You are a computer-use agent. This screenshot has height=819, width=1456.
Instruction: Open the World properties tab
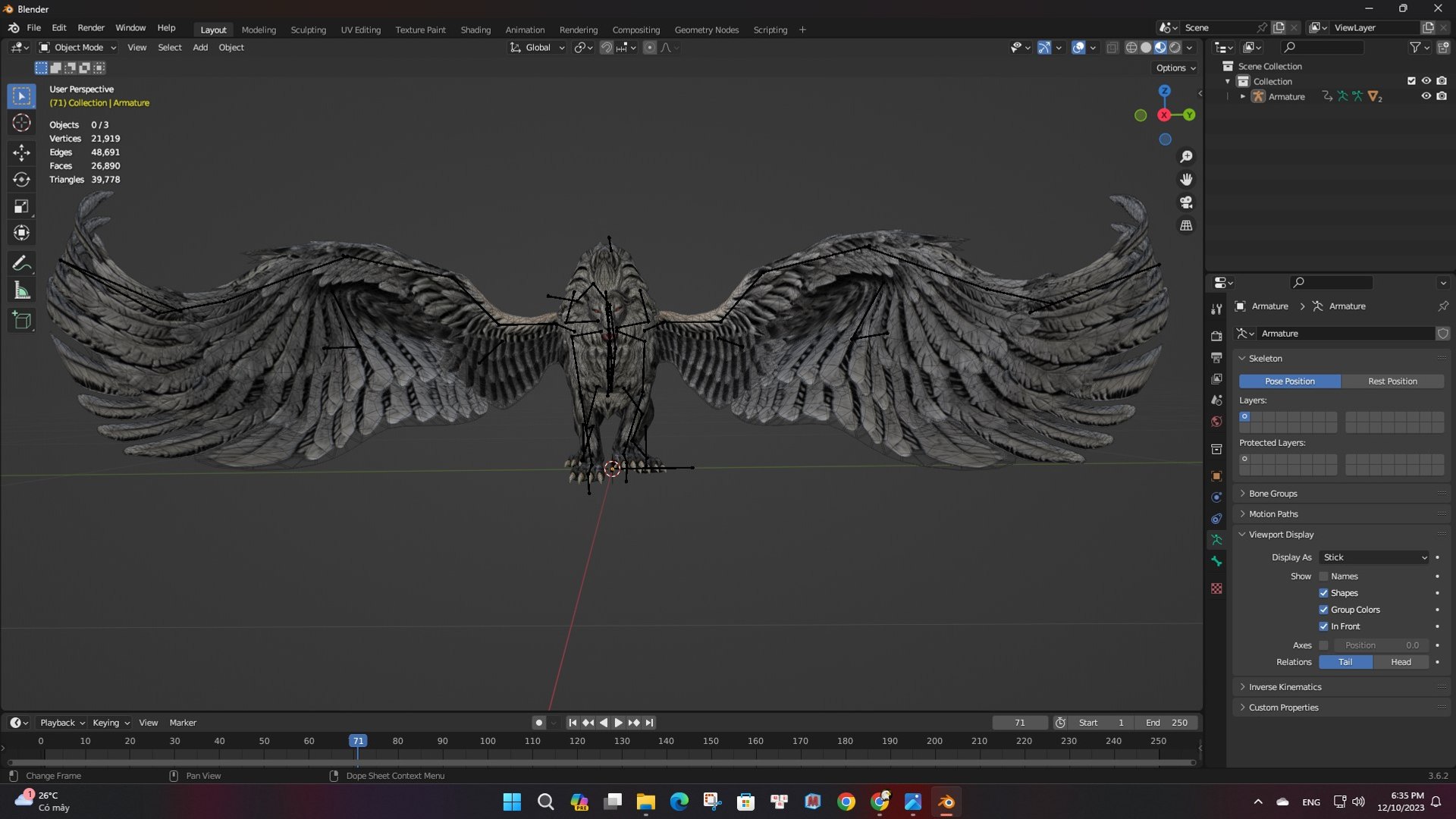point(1216,422)
